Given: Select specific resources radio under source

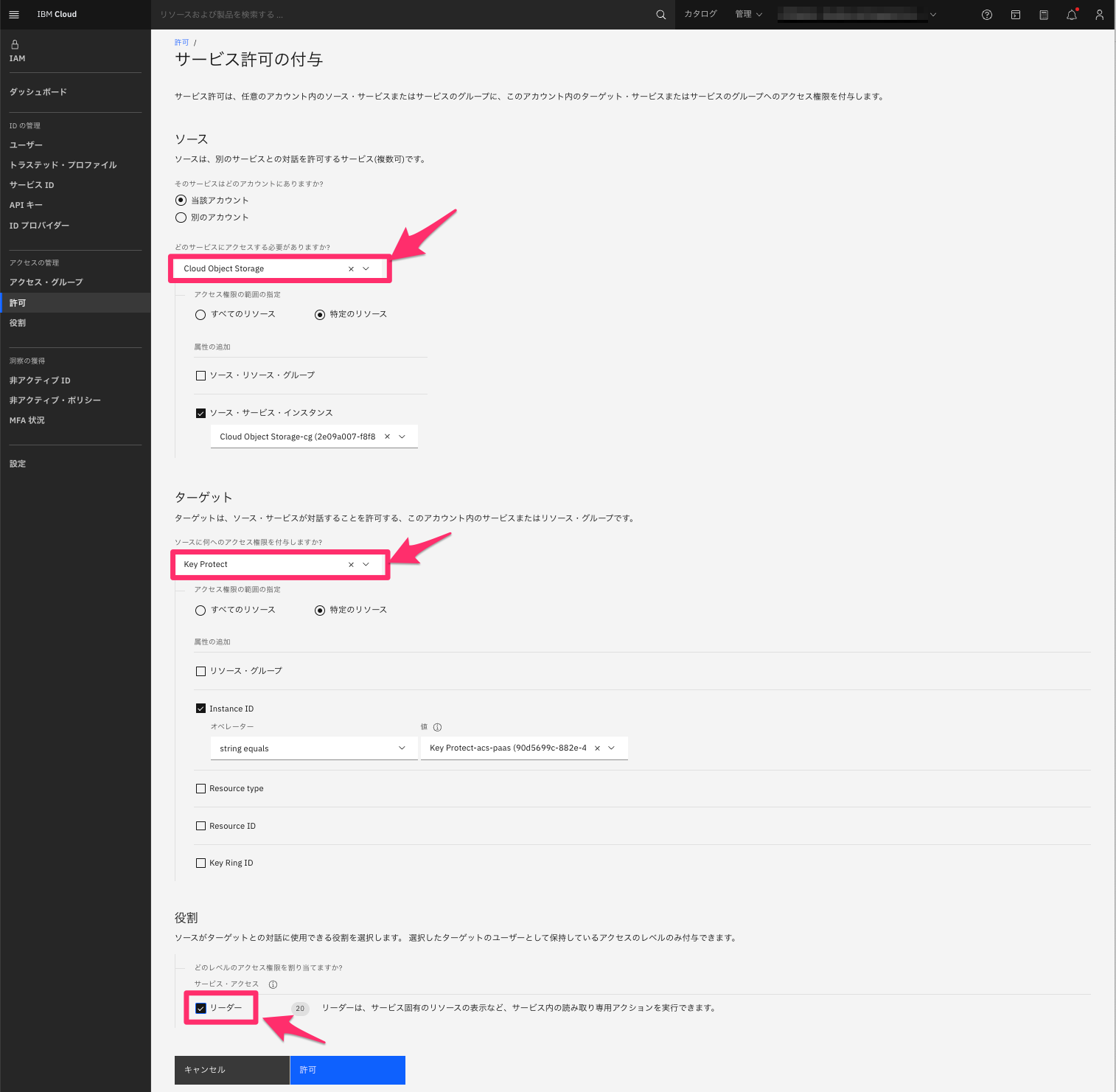Looking at the screenshot, I should tap(320, 315).
